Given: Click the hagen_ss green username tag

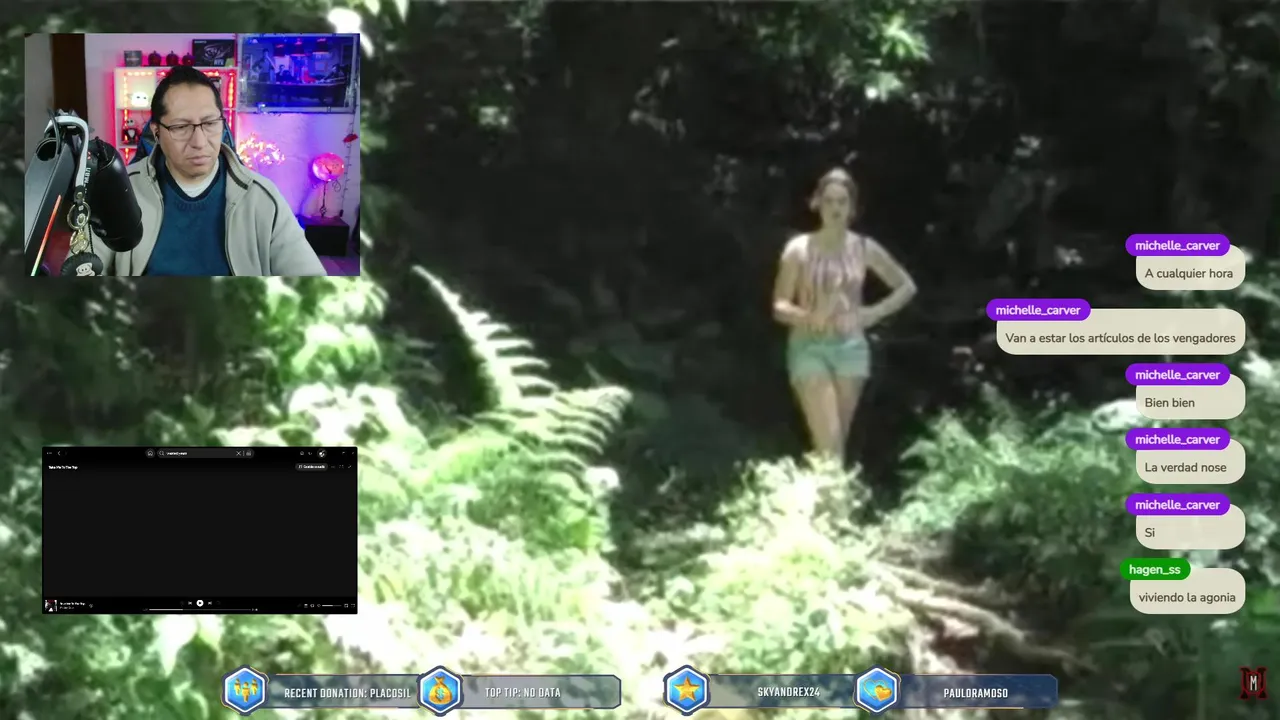Looking at the screenshot, I should pos(1155,569).
